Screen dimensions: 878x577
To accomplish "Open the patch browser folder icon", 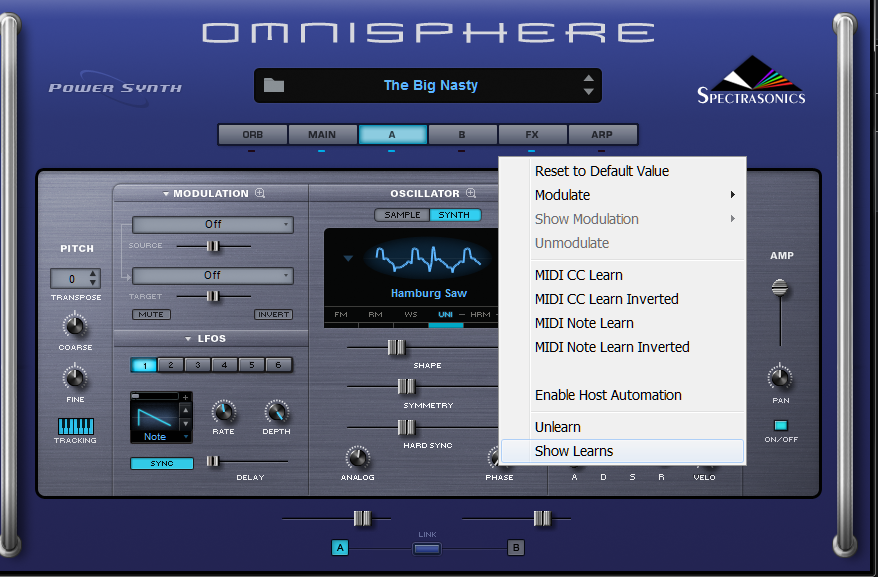I will [274, 85].
